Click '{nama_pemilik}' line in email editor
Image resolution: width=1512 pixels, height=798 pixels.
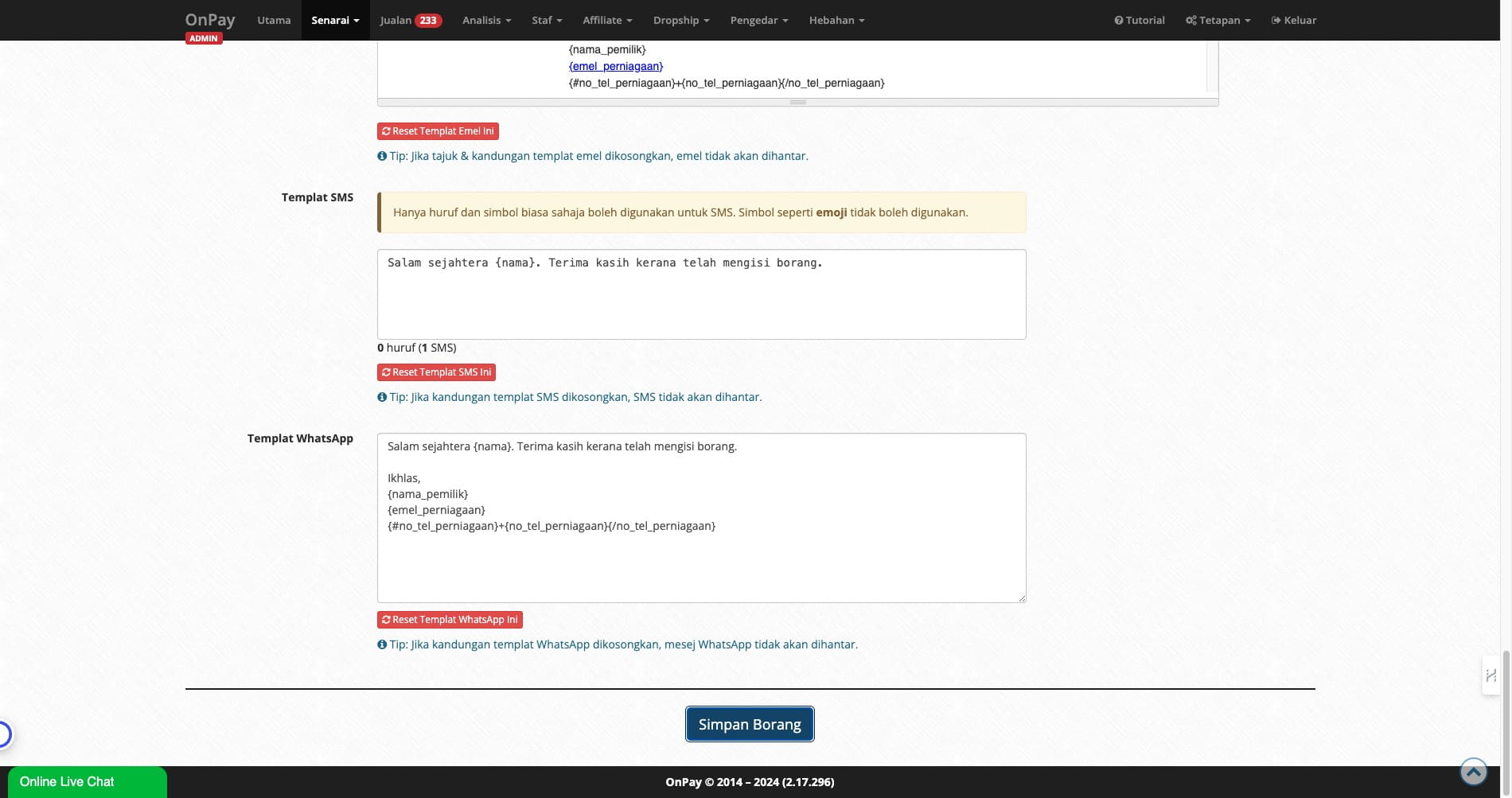coord(607,49)
